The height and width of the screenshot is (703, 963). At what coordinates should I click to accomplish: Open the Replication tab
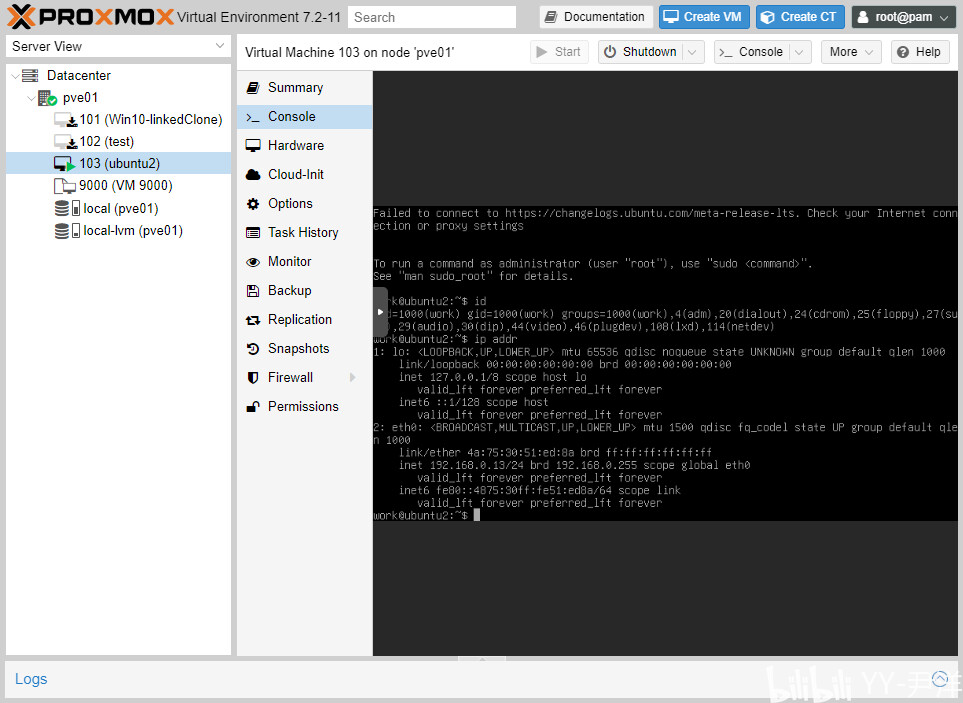coord(305,319)
